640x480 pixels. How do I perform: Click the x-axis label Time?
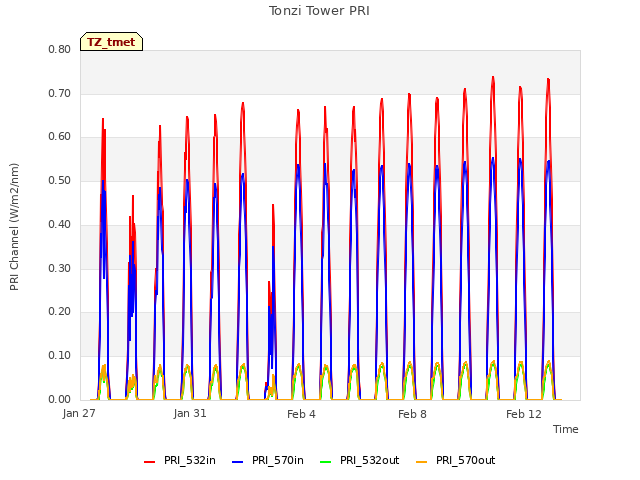click(x=566, y=429)
